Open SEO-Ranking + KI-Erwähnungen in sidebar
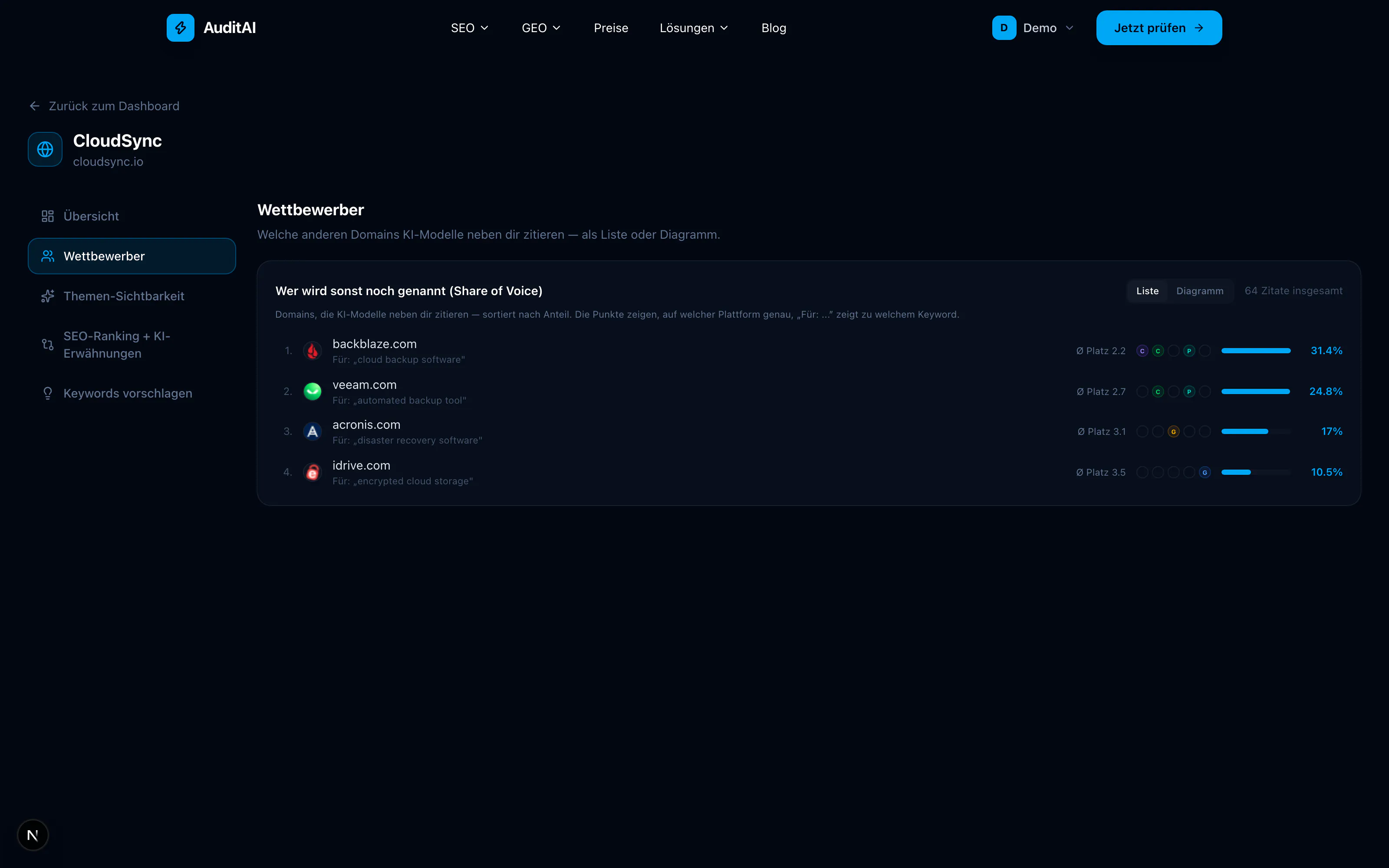The width and height of the screenshot is (1389, 868). (x=132, y=345)
